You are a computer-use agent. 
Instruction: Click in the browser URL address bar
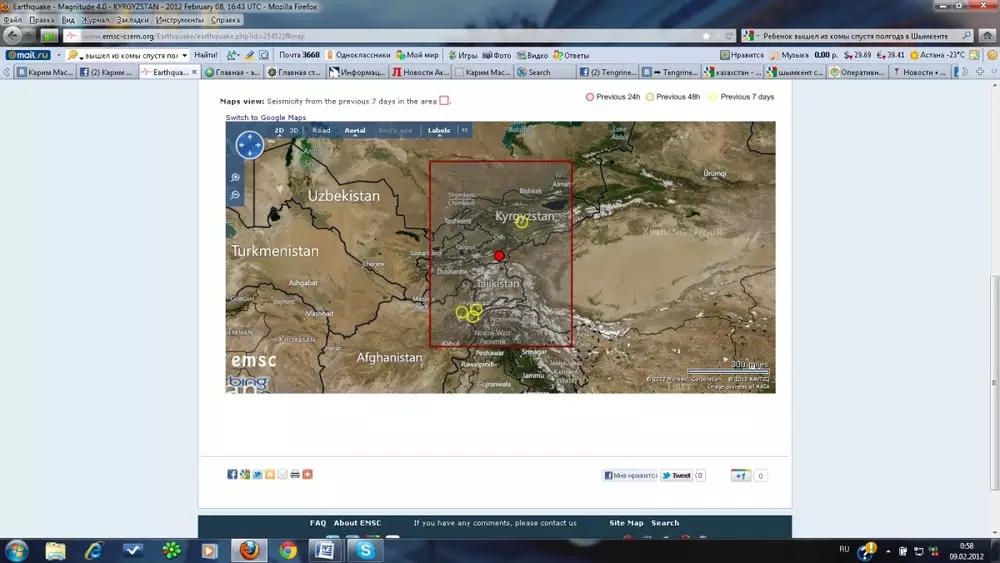click(x=400, y=36)
